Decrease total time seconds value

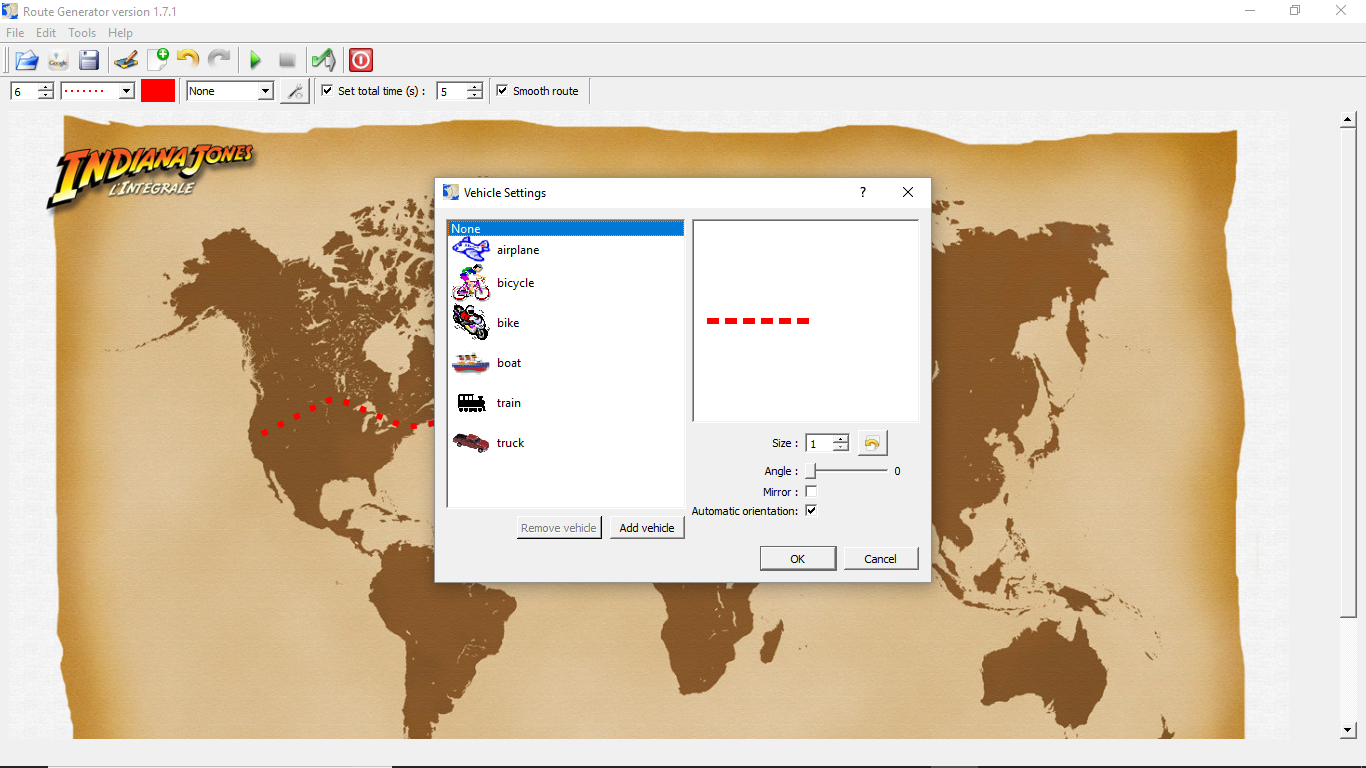(474, 95)
